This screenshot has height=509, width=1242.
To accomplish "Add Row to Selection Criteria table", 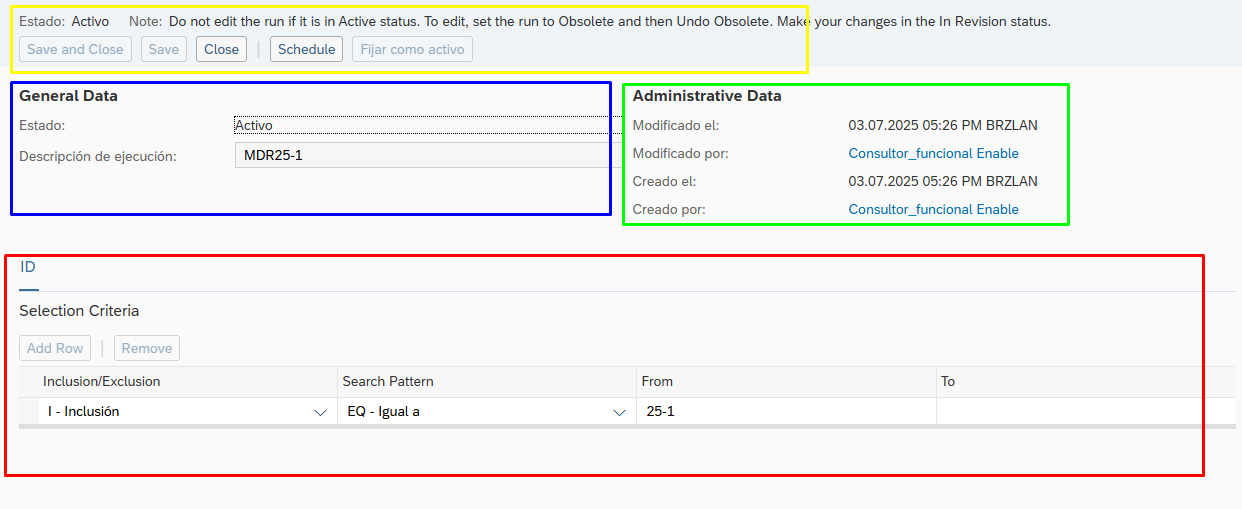I will [55, 348].
